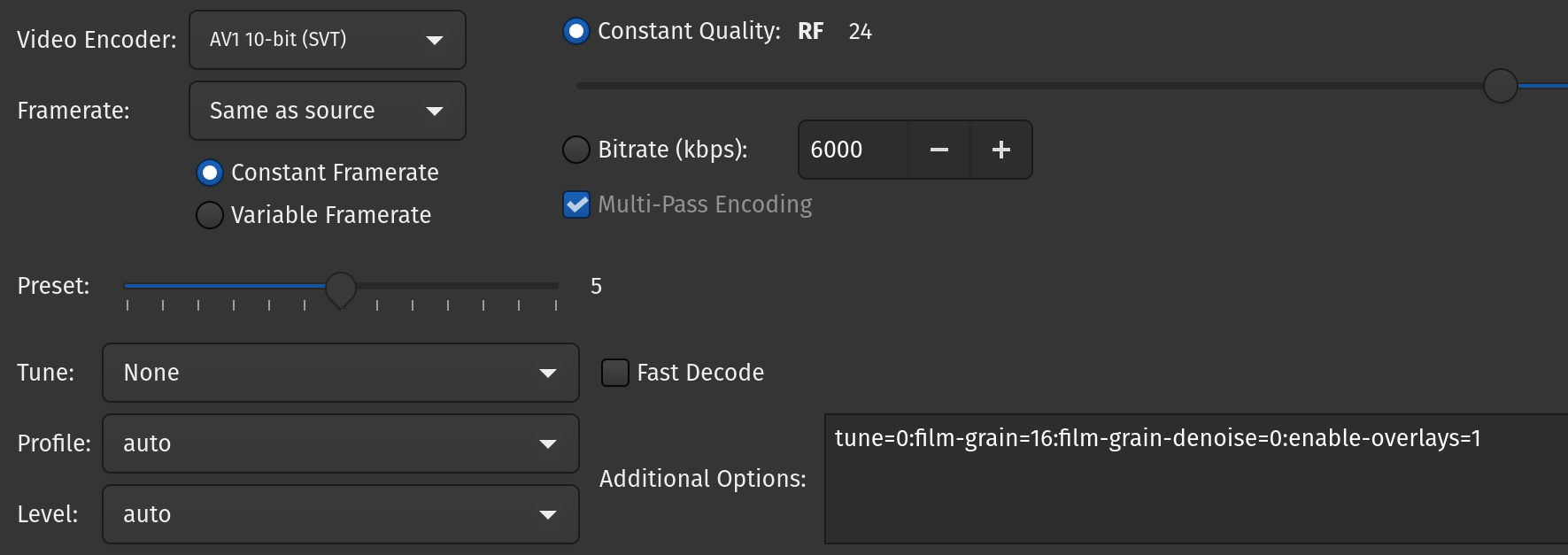1568x555 pixels.
Task: Expand the Framerate dropdown
Action: 327,111
